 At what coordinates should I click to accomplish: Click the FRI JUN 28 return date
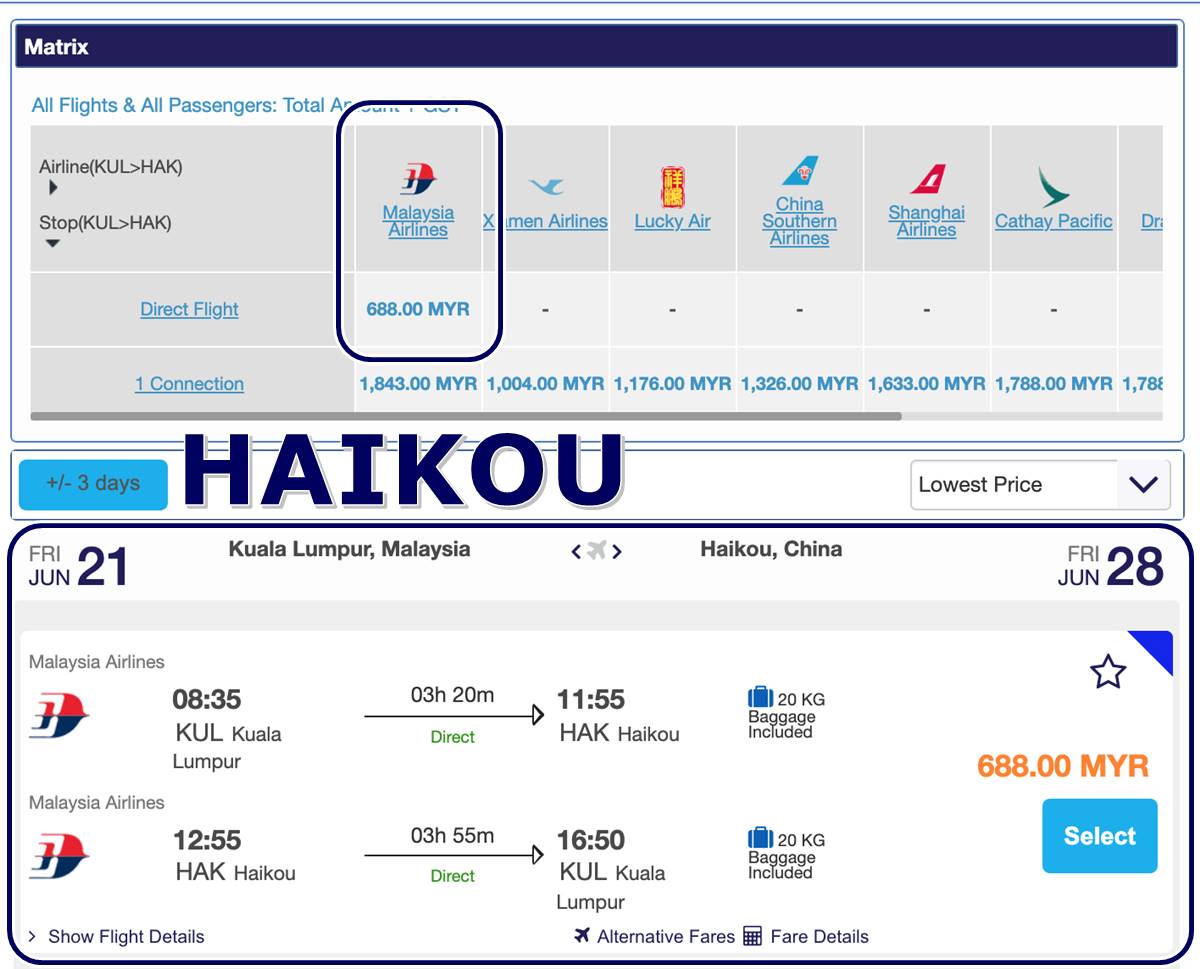[x=1111, y=566]
